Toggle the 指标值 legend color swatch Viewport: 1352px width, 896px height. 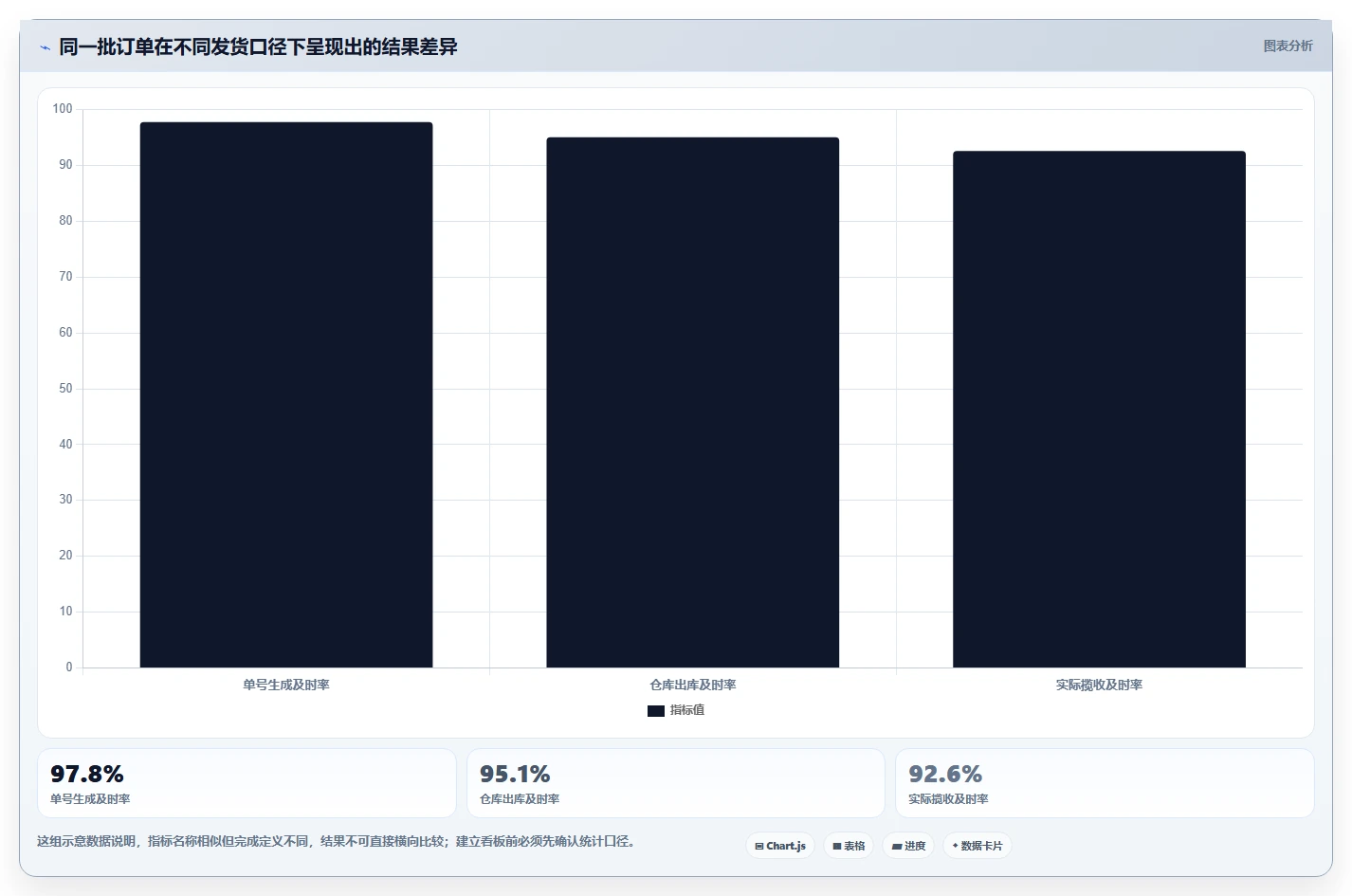coord(656,710)
